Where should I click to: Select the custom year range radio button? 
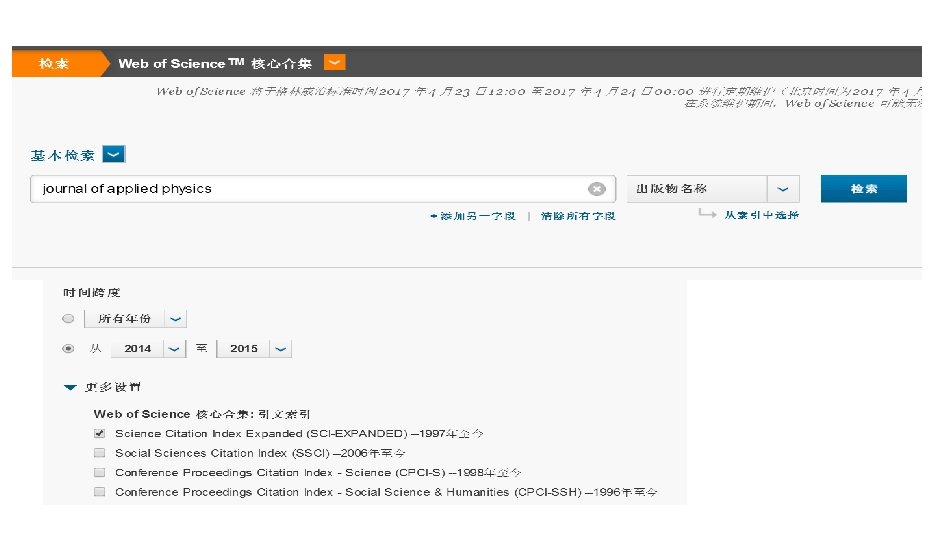(x=68, y=348)
